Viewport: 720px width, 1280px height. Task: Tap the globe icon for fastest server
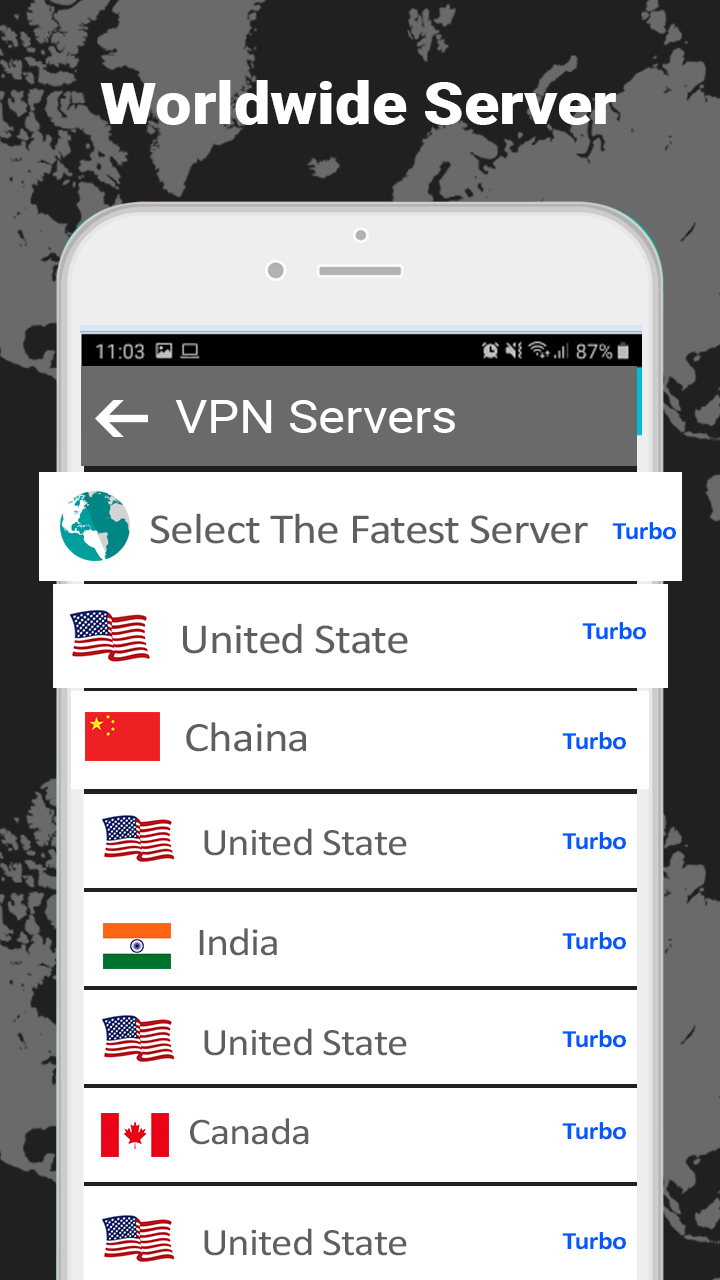pyautogui.click(x=95, y=526)
